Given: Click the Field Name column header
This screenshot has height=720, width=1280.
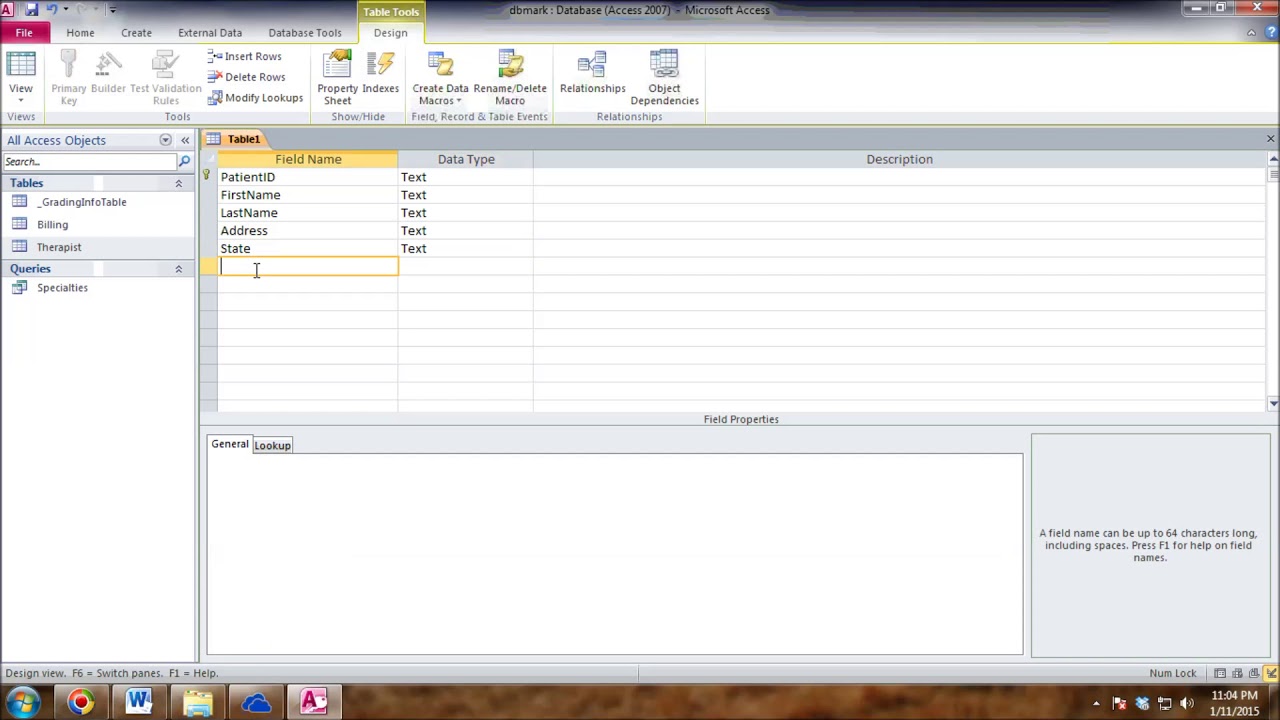Looking at the screenshot, I should [308, 159].
